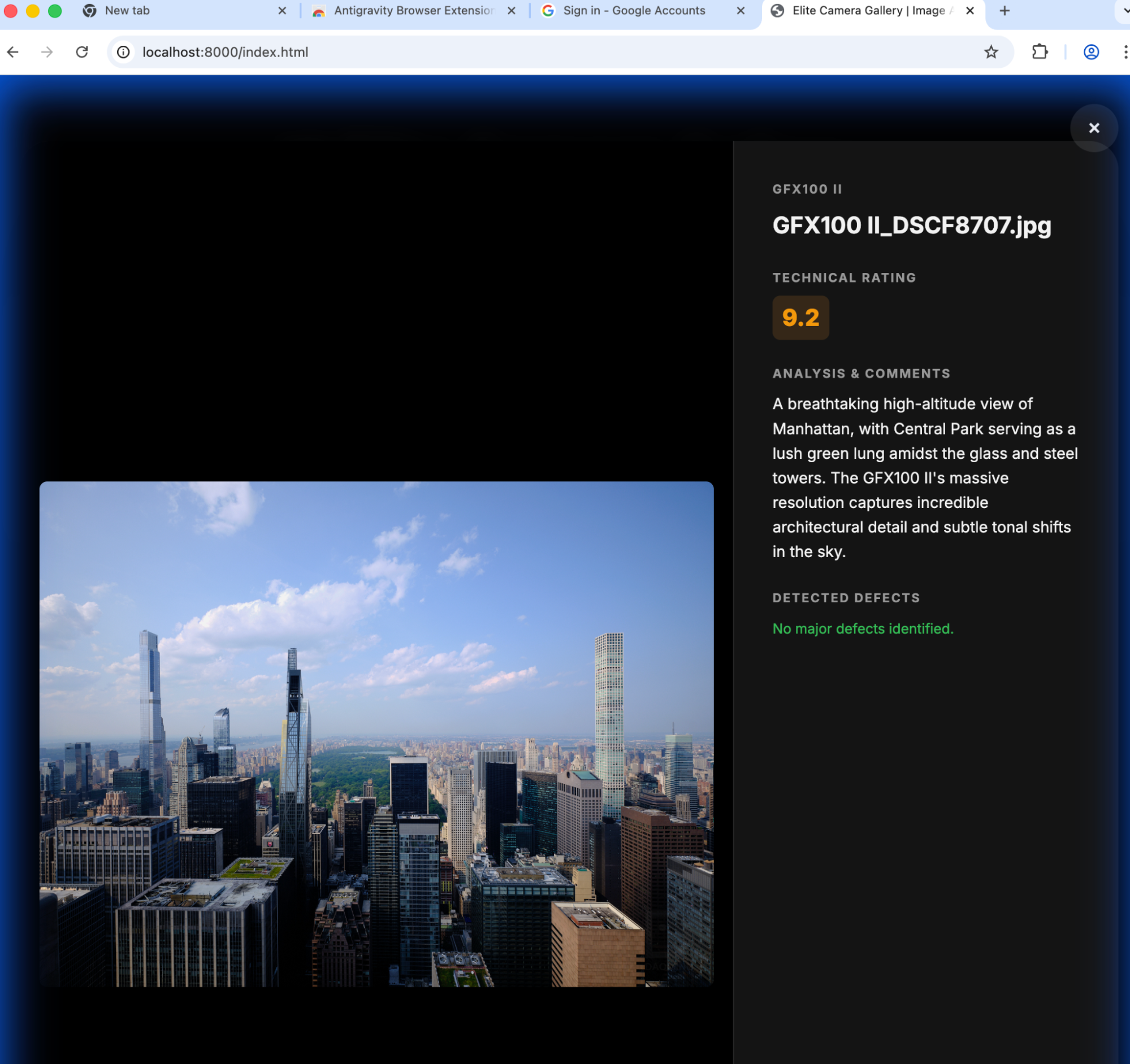Open Chrome three-dot menu
1130x1064 pixels.
tap(1124, 52)
